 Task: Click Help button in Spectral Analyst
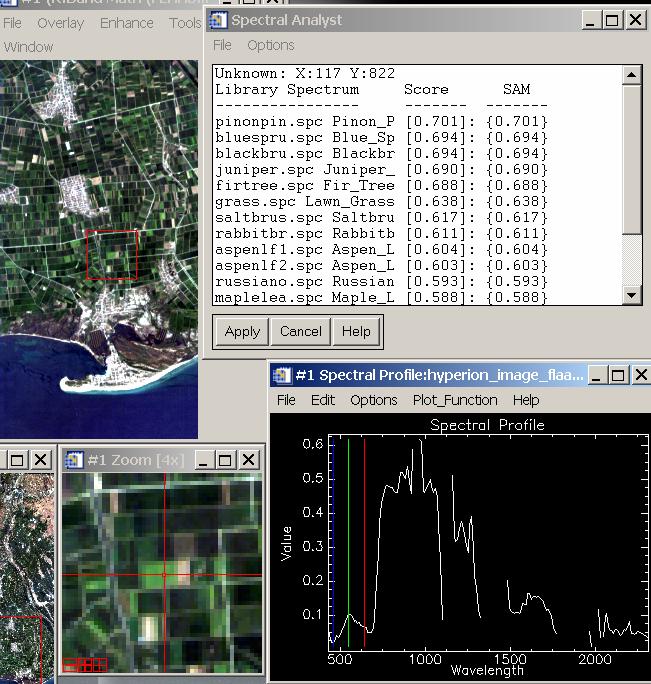[356, 332]
